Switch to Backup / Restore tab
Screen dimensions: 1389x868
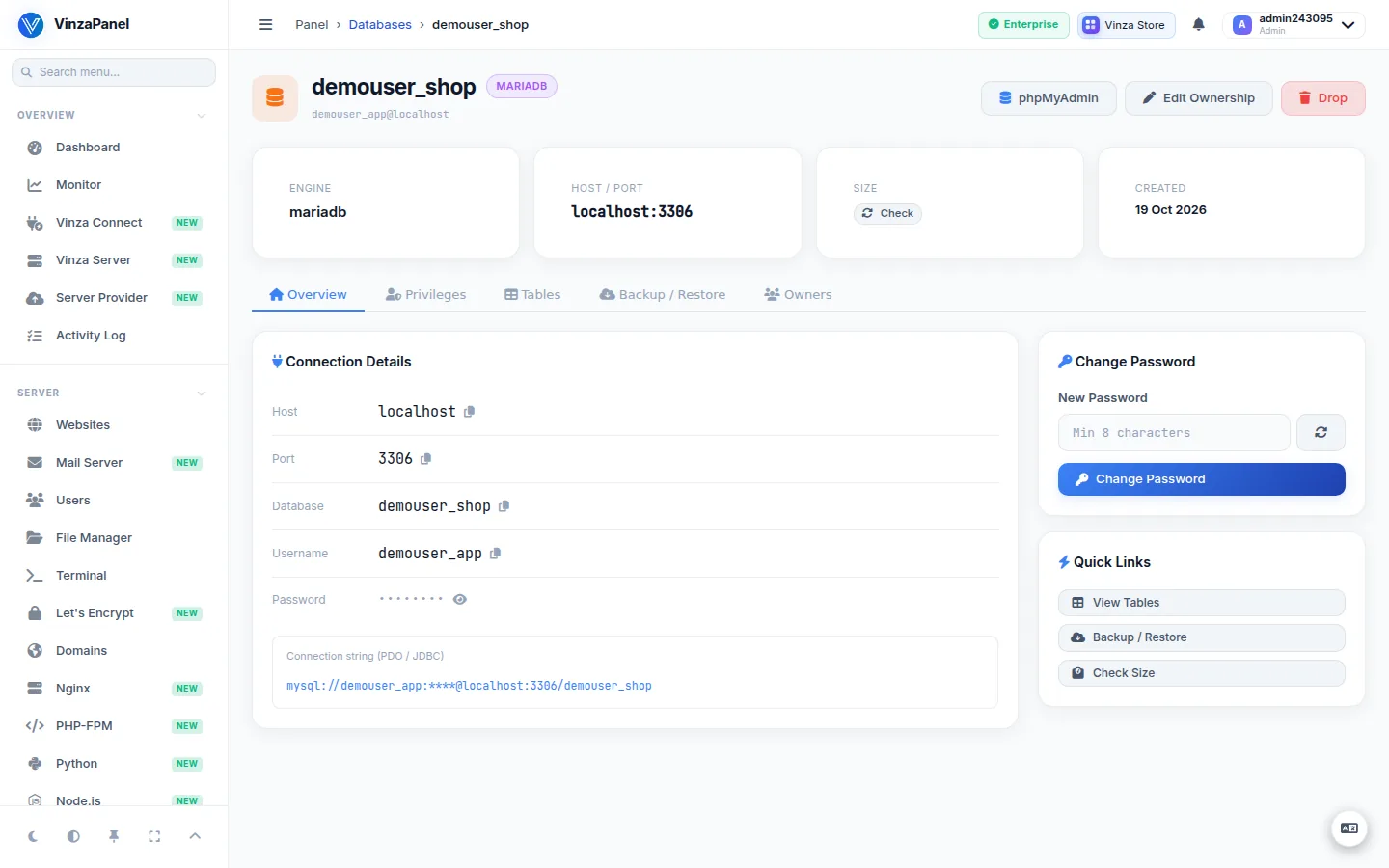point(663,295)
